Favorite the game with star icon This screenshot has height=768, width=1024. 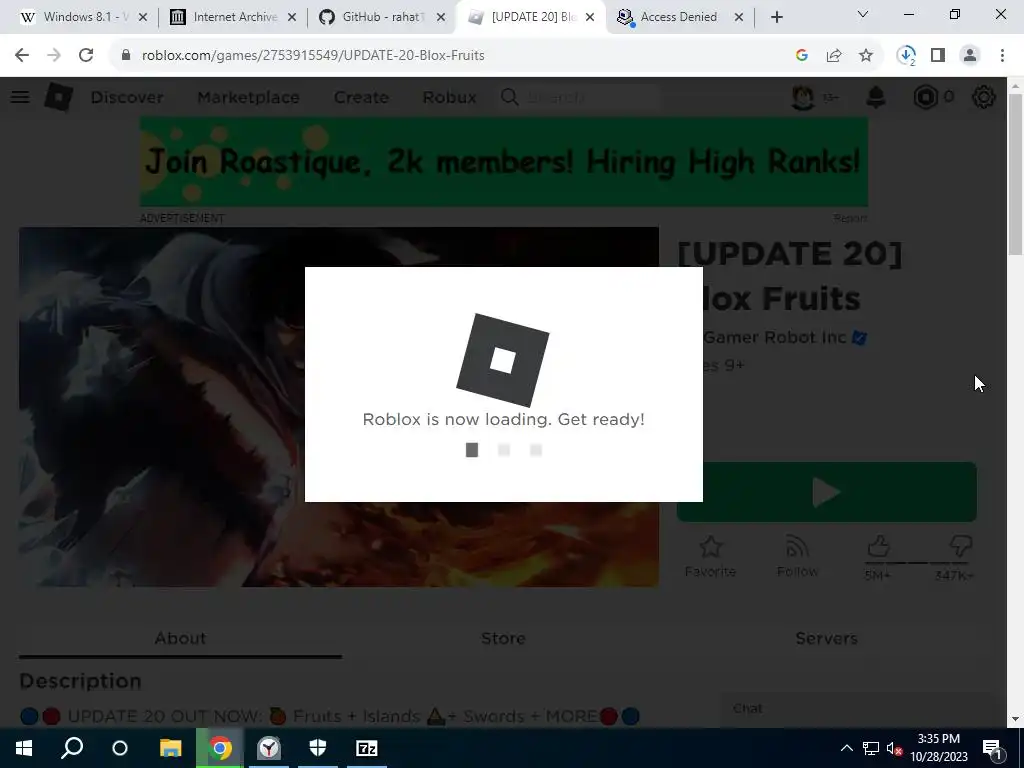(710, 556)
